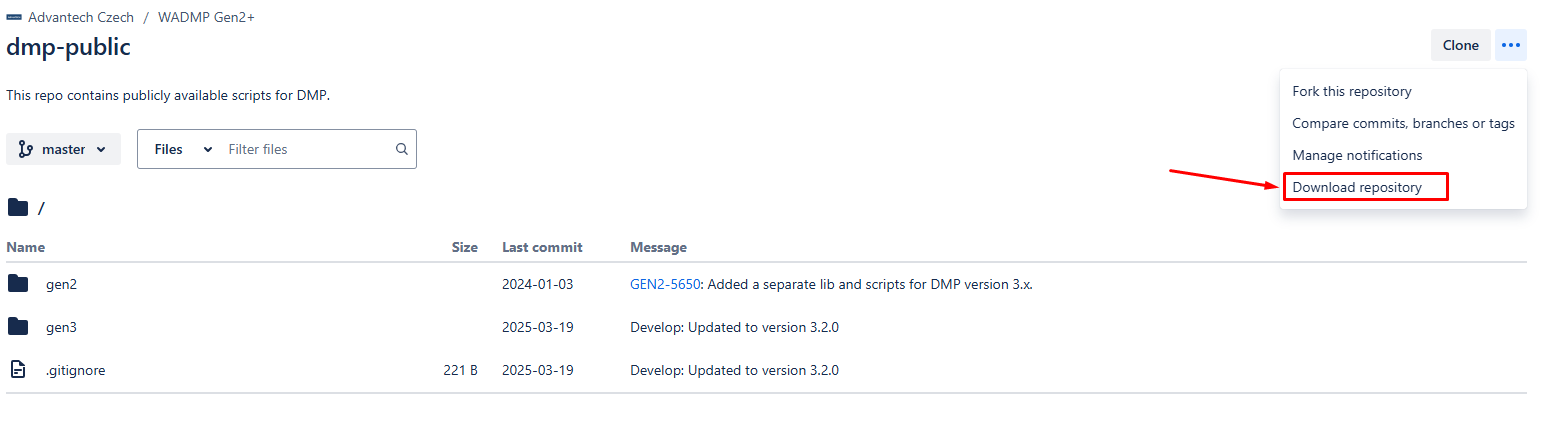Choose Compare commits, branches or tags

point(1403,123)
